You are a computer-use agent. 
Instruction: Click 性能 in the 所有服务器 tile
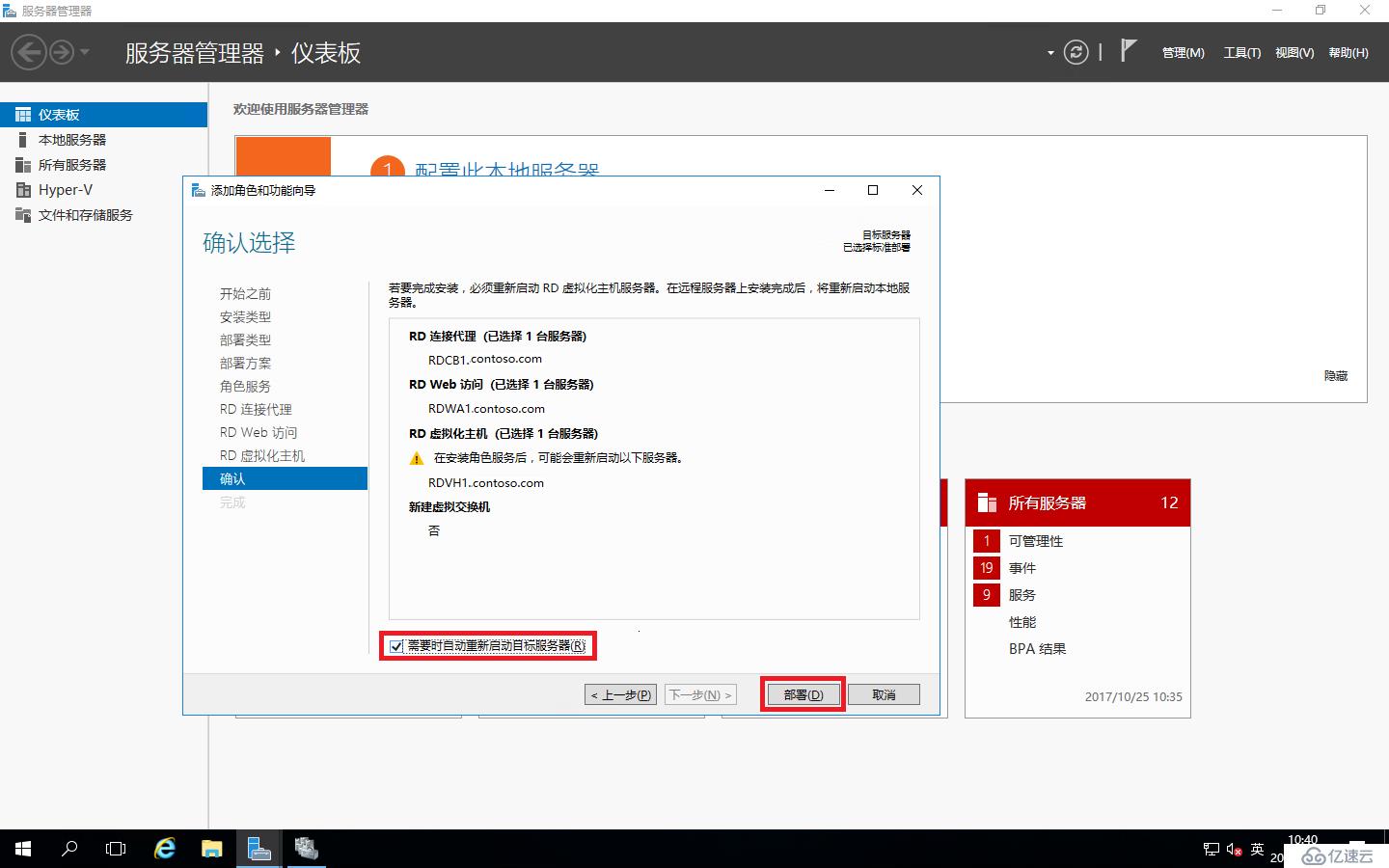[x=1022, y=622]
